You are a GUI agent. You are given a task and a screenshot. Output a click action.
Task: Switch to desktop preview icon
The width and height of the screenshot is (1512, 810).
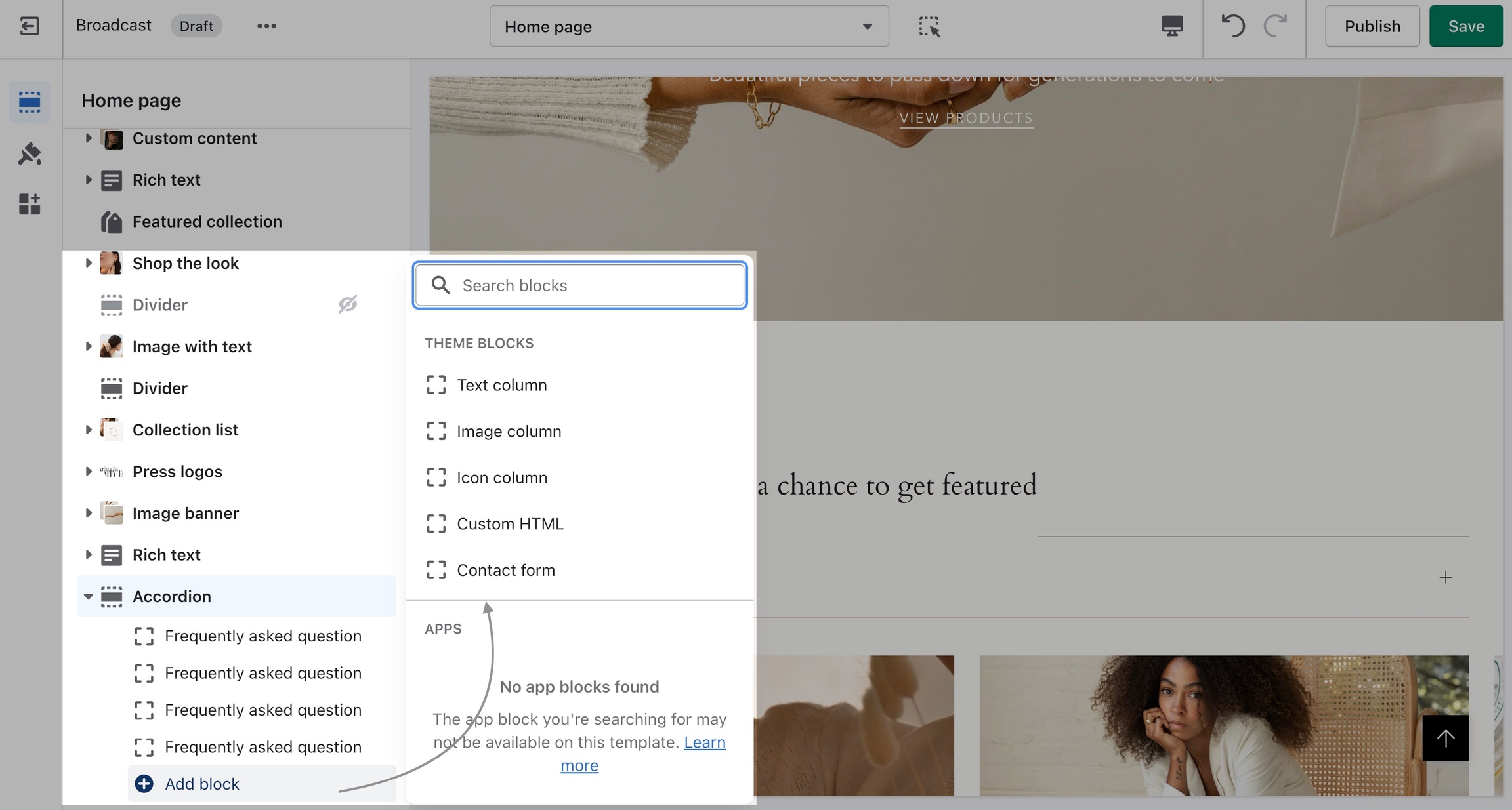1172,26
